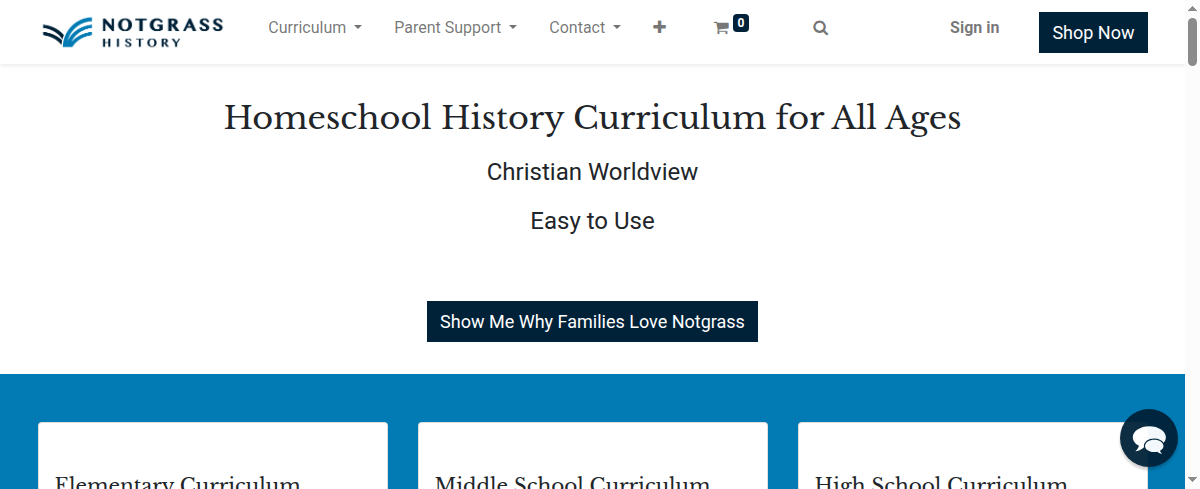Screen dimensions: 1200x489
Task: Click the Sign in link
Action: [974, 28]
